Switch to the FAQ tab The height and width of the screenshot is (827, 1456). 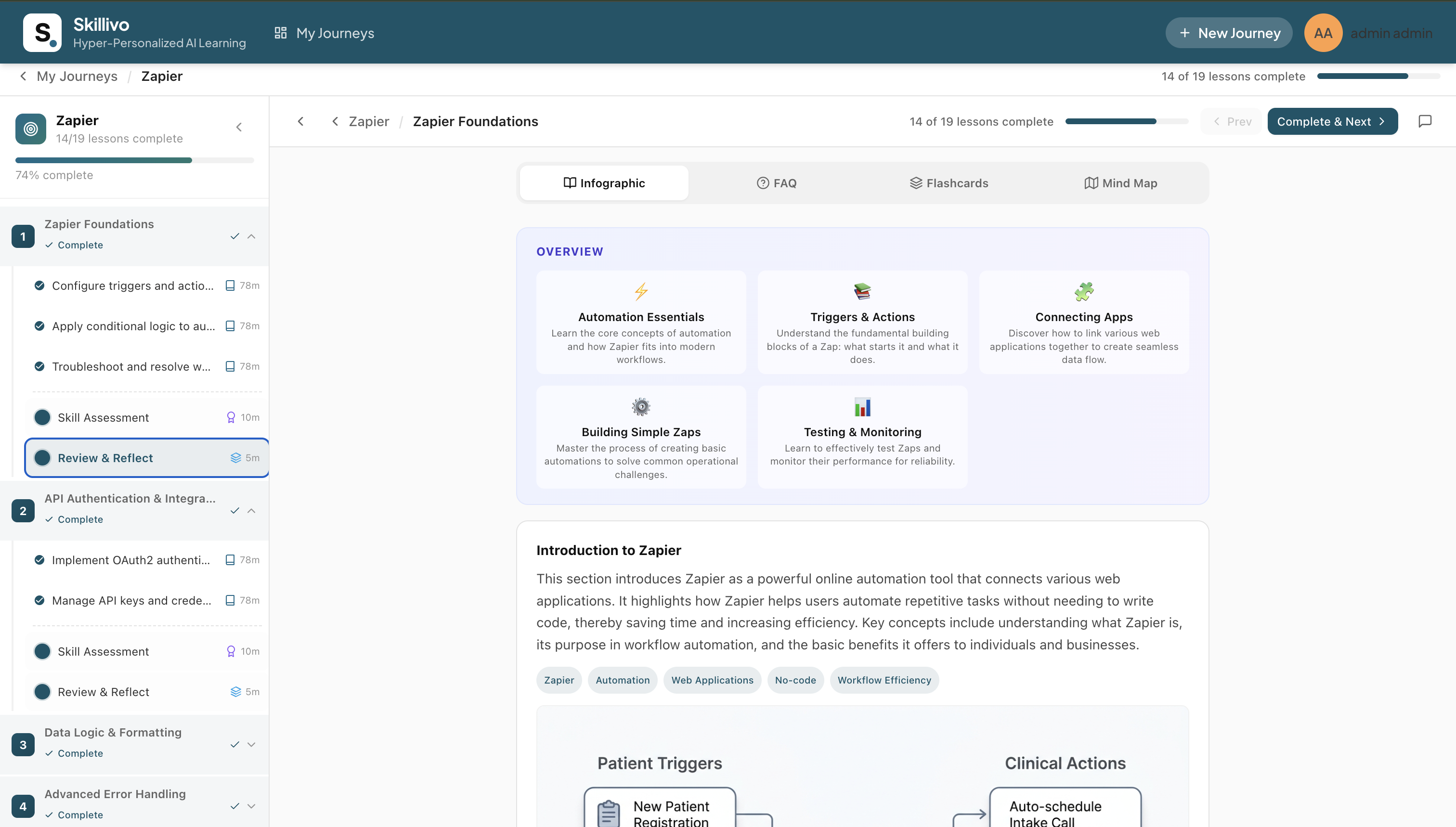point(777,183)
